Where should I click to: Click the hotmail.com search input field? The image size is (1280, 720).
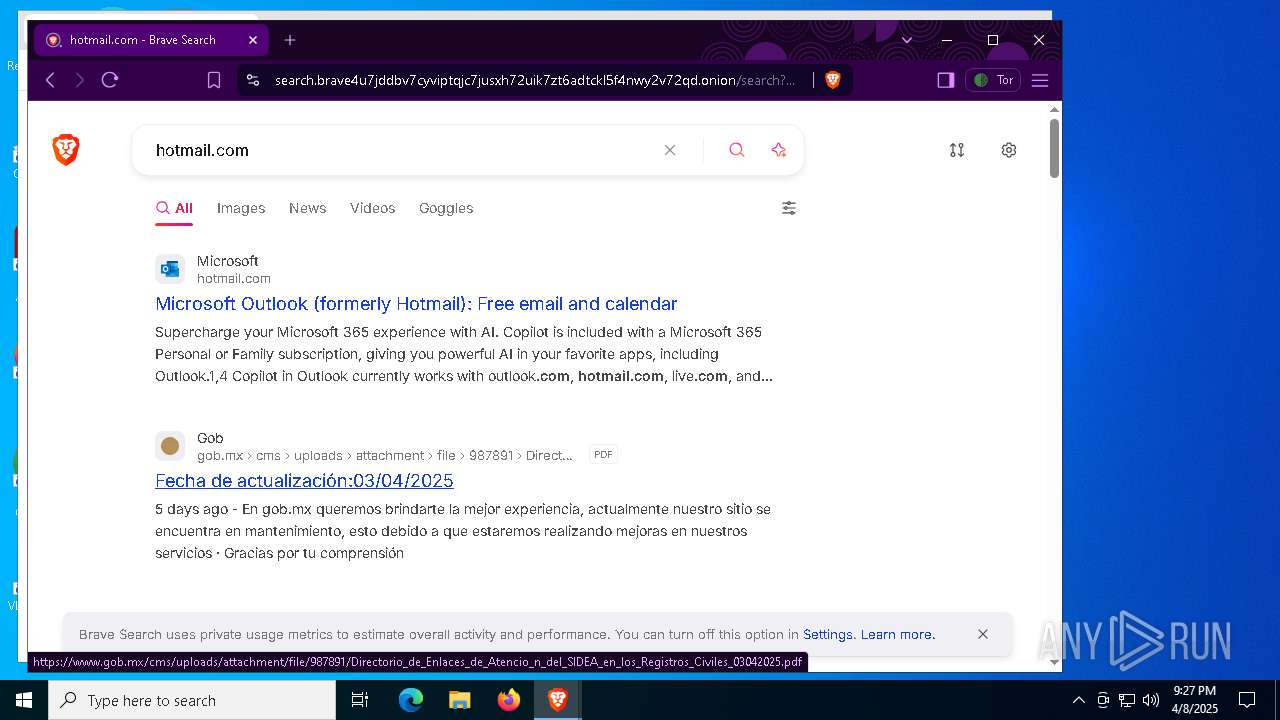click(x=400, y=150)
